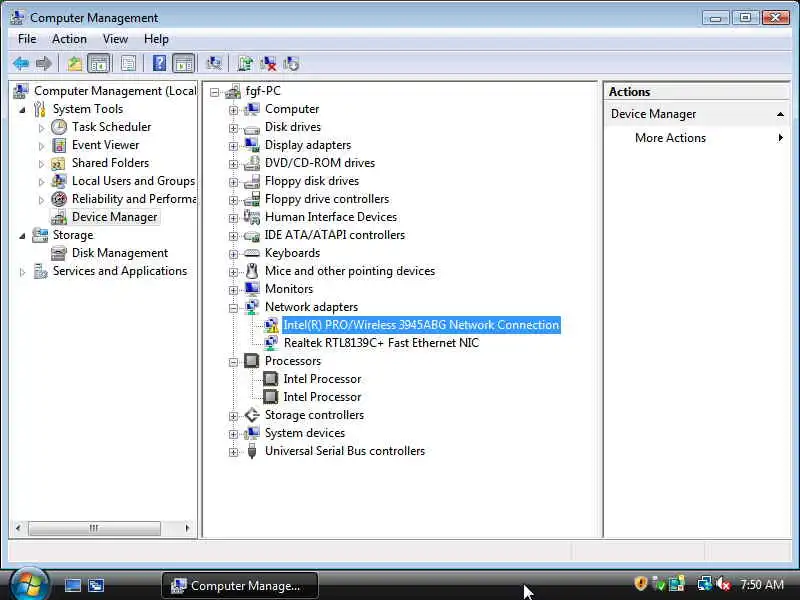Open the Help menu
Screen dimensions: 800x600
click(156, 39)
